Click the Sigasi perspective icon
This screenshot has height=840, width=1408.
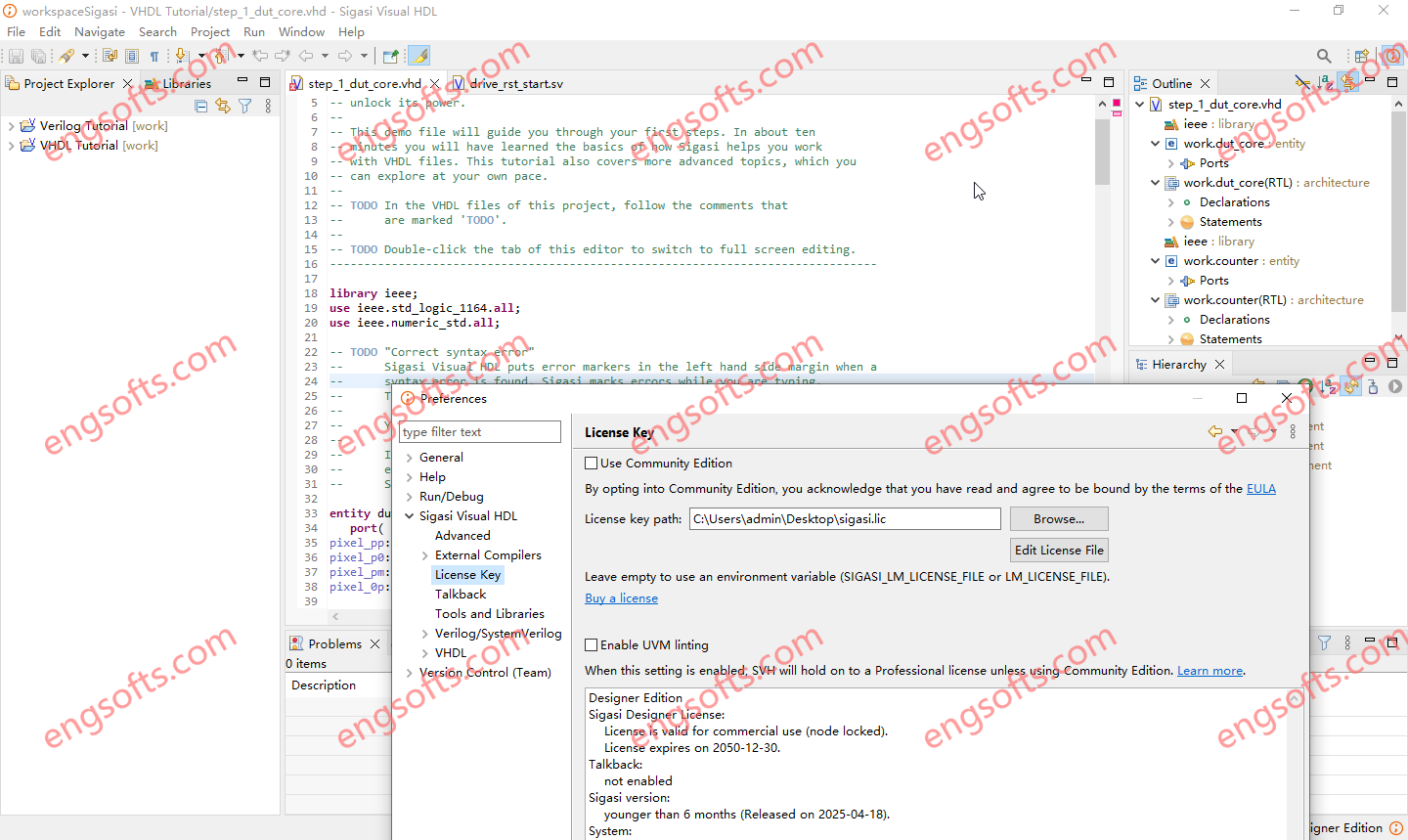point(1392,56)
